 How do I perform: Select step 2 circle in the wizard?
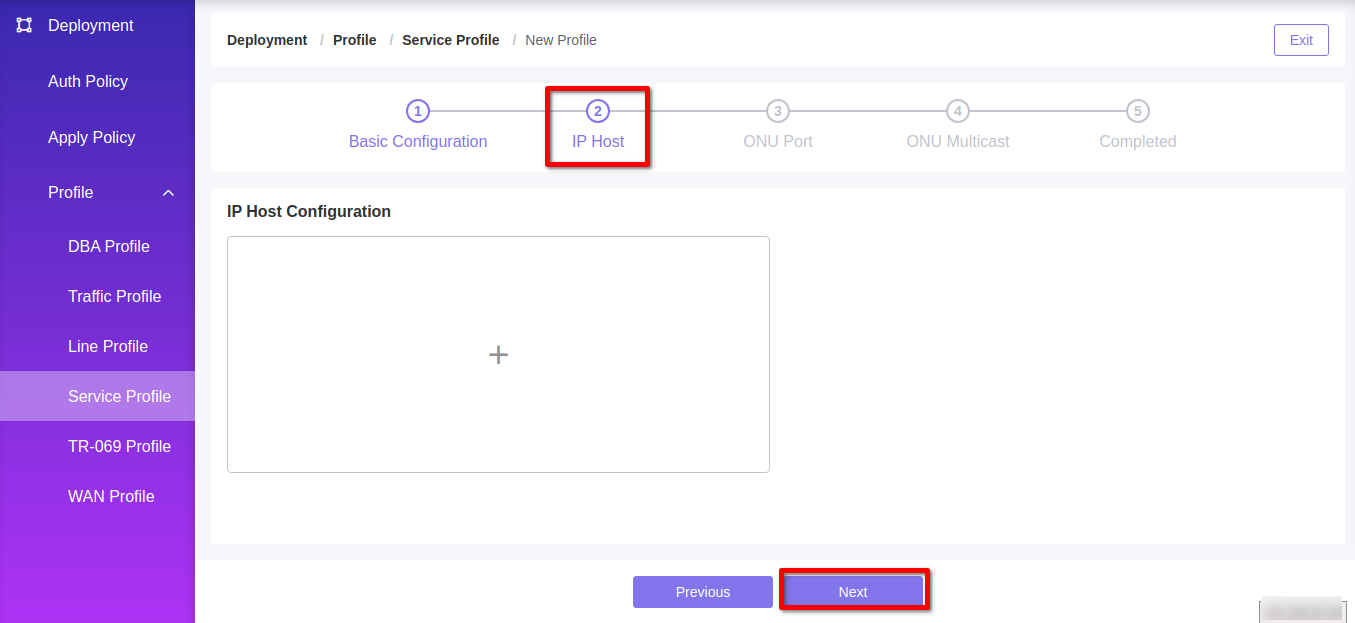point(598,111)
